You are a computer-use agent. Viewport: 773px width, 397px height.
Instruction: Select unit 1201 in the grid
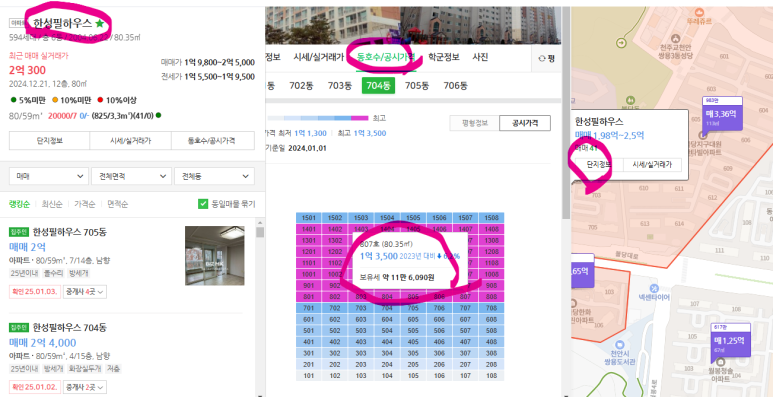[x=309, y=252]
